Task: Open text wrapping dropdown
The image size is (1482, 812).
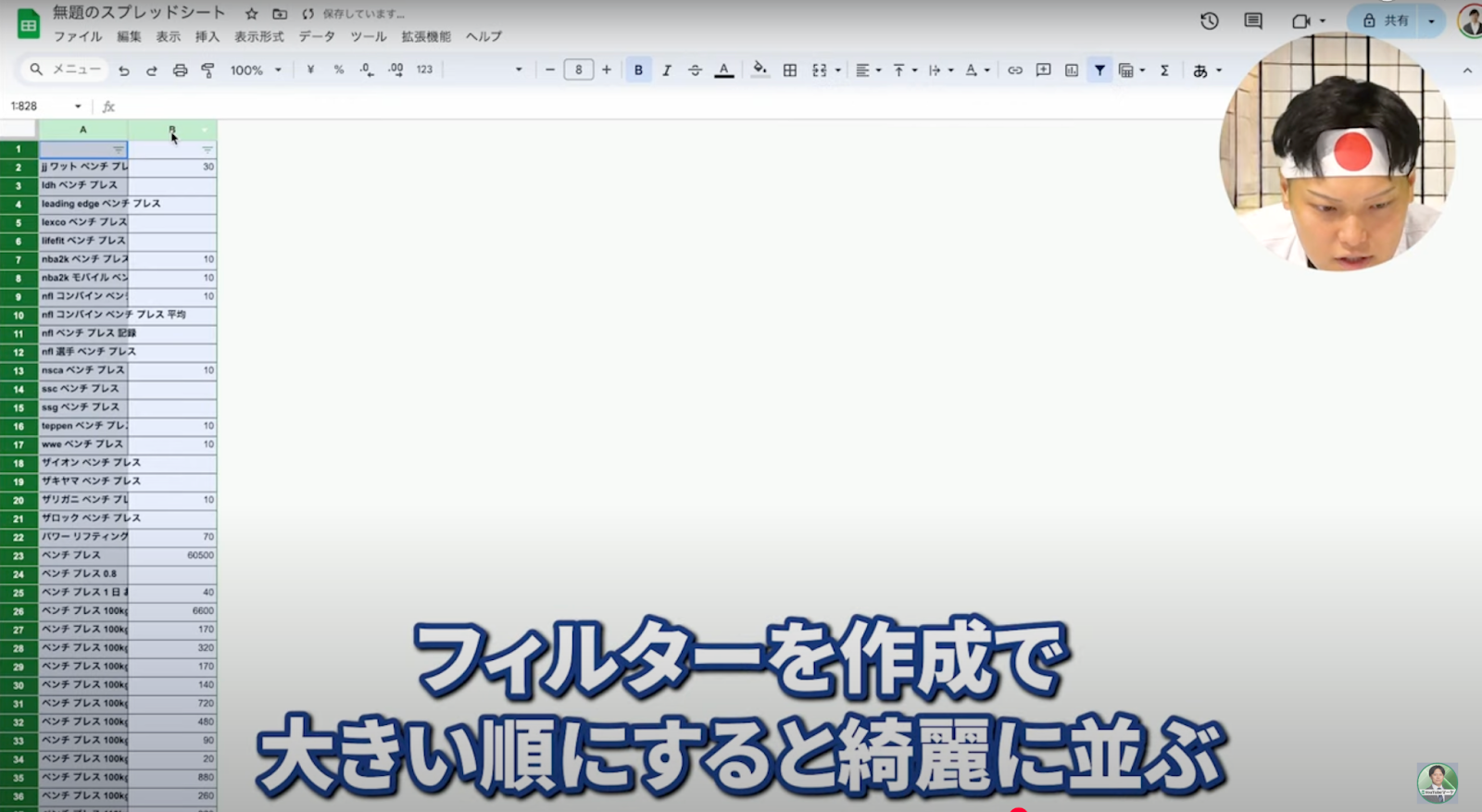Action: 940,70
